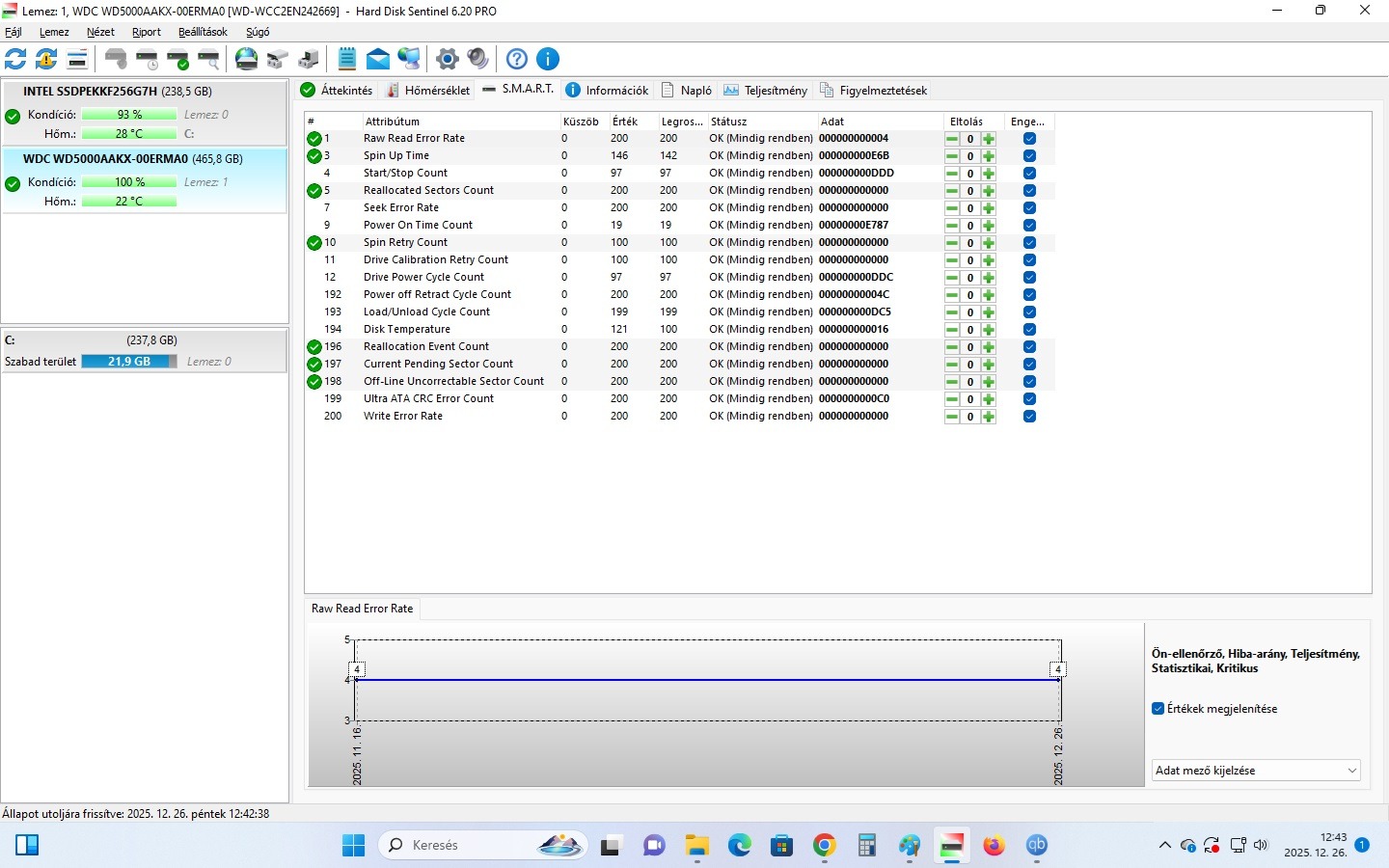Click the WDC disk Kondíció 100 % bar
Viewport: 1389px width, 868px height.
[129, 182]
